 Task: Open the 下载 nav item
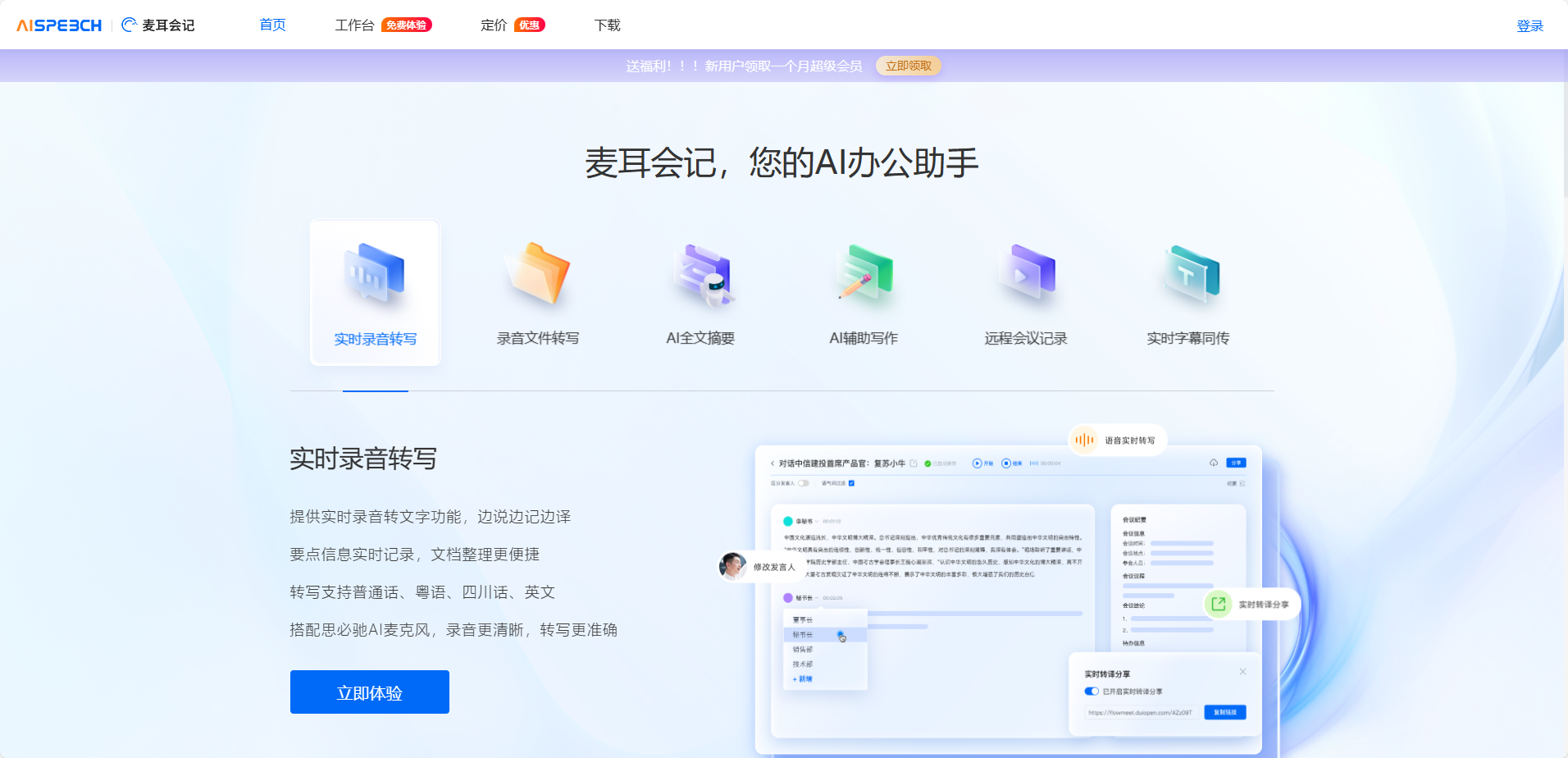point(607,25)
